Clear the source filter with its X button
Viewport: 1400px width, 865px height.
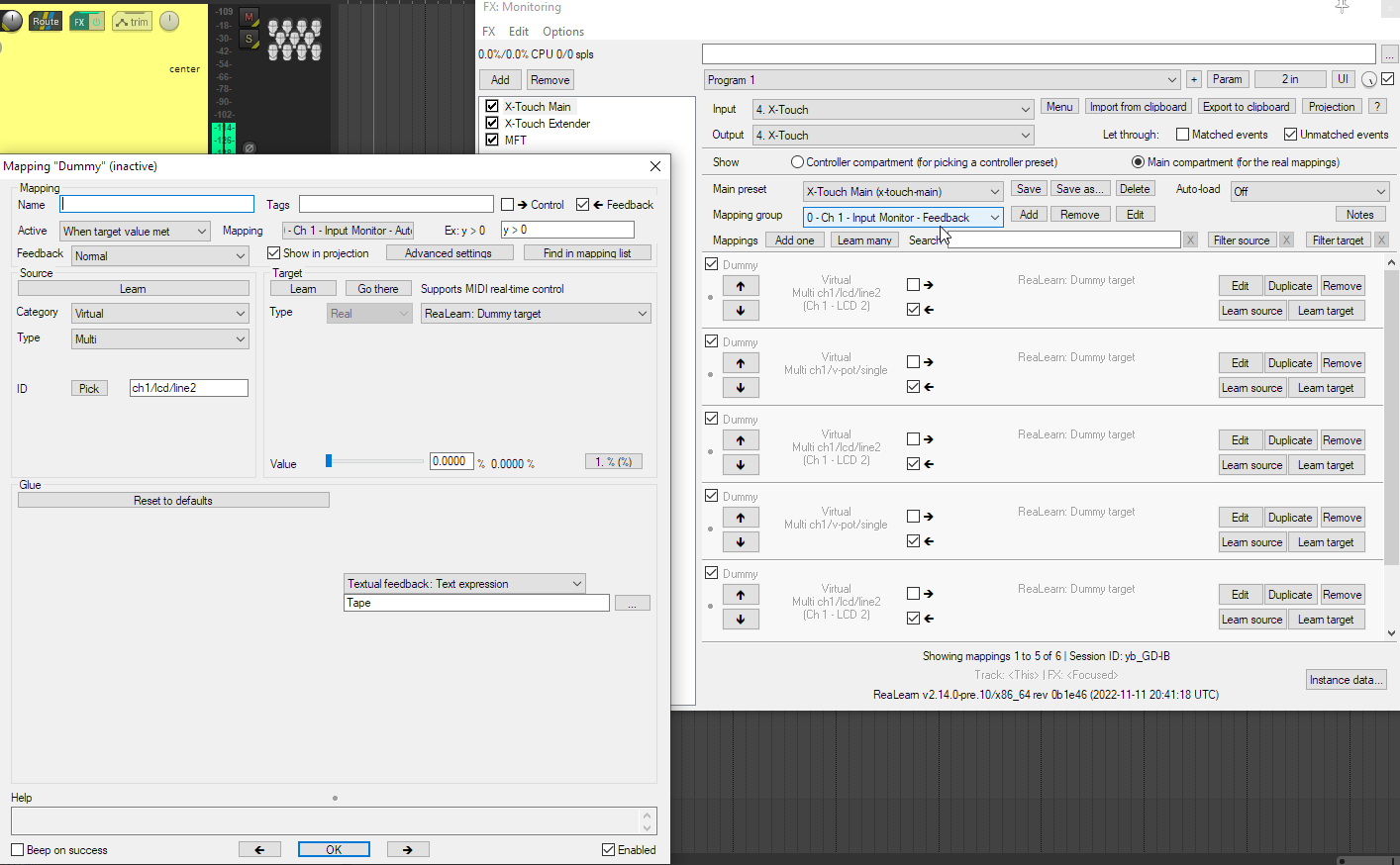pyautogui.click(x=1286, y=240)
